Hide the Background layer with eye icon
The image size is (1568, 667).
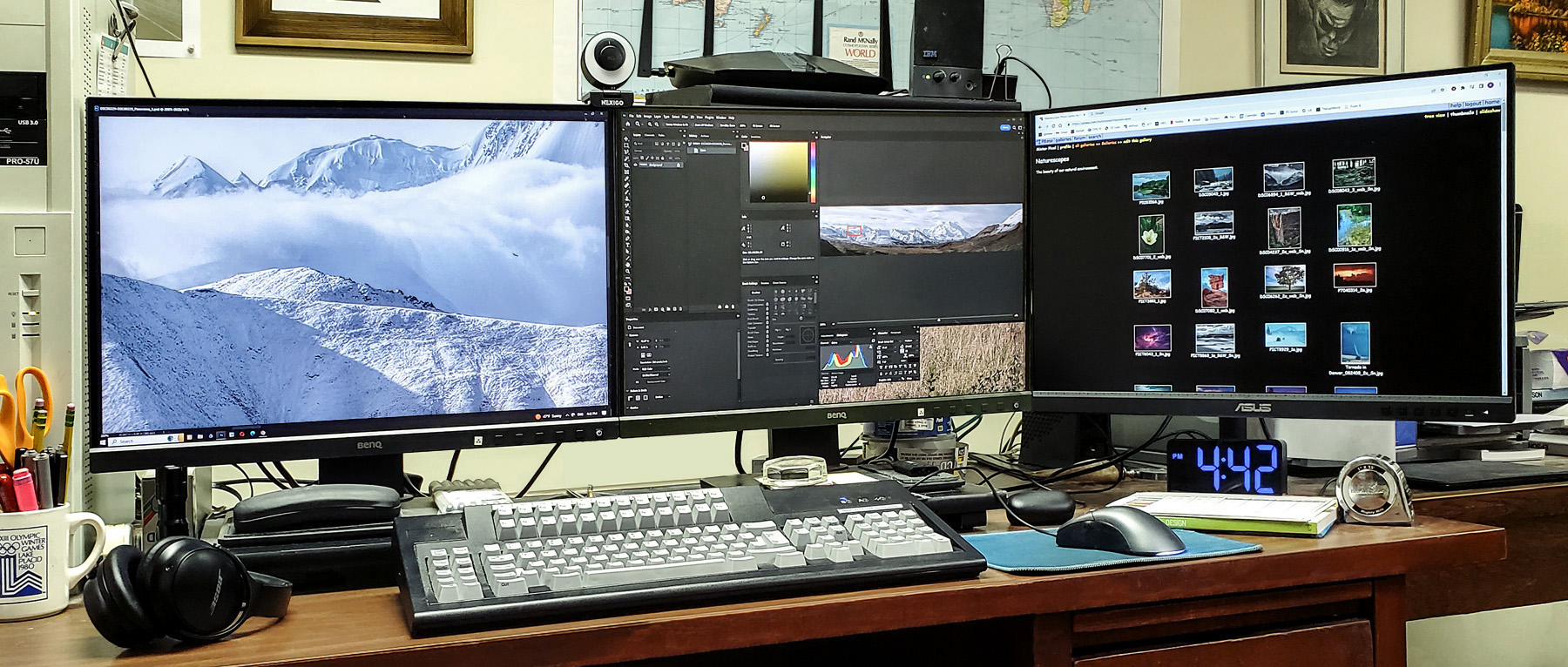[x=635, y=165]
